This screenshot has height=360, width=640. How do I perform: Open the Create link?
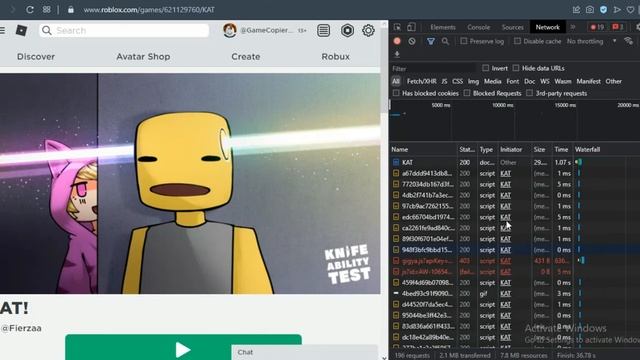[246, 57]
